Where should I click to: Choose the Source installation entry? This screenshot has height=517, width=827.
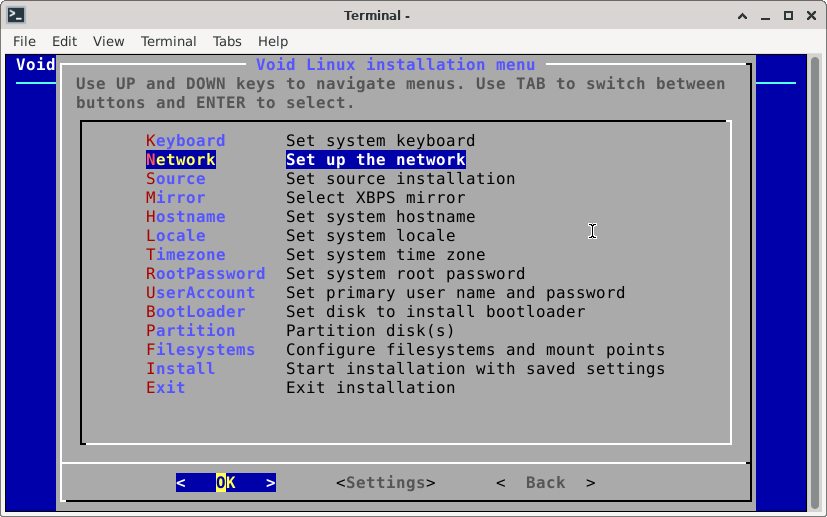[175, 179]
